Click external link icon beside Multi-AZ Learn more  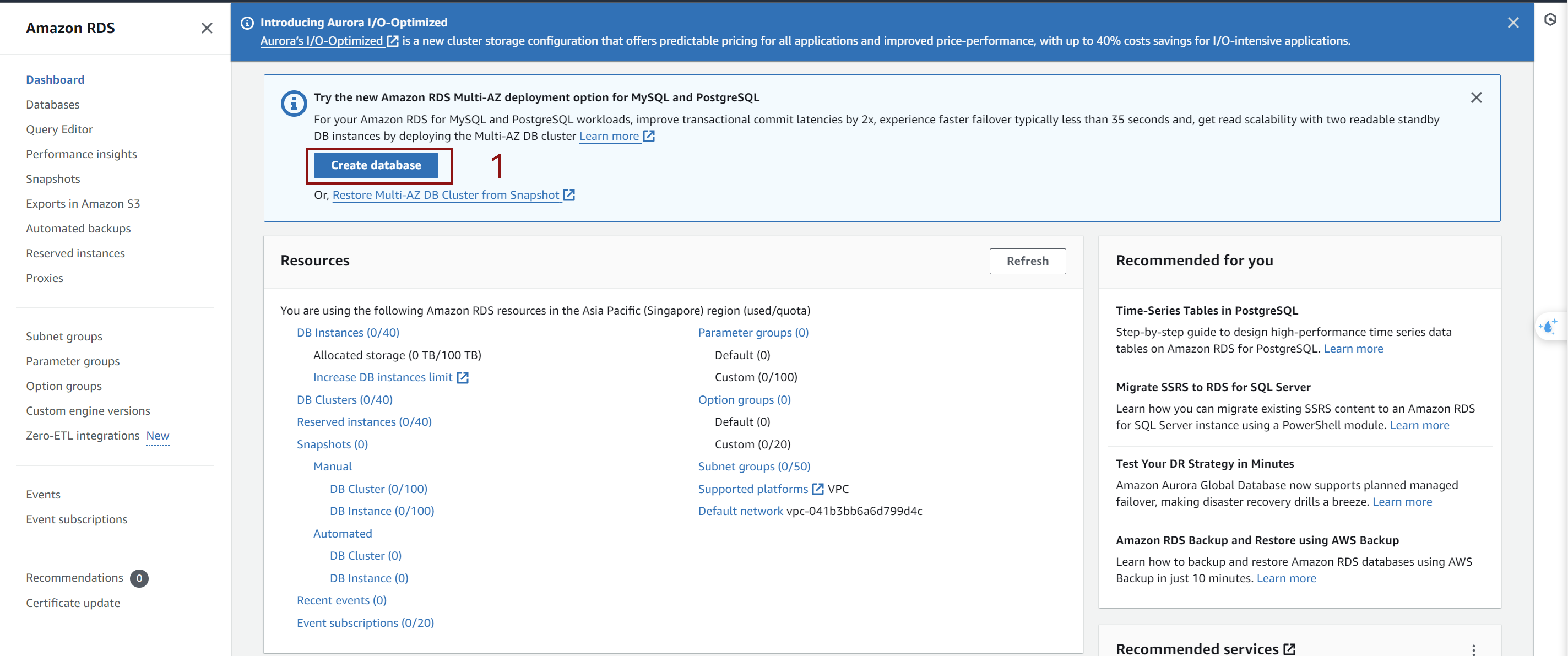point(649,136)
